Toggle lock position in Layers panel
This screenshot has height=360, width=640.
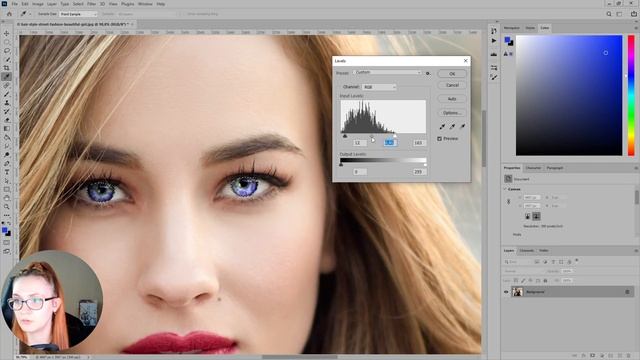click(531, 281)
